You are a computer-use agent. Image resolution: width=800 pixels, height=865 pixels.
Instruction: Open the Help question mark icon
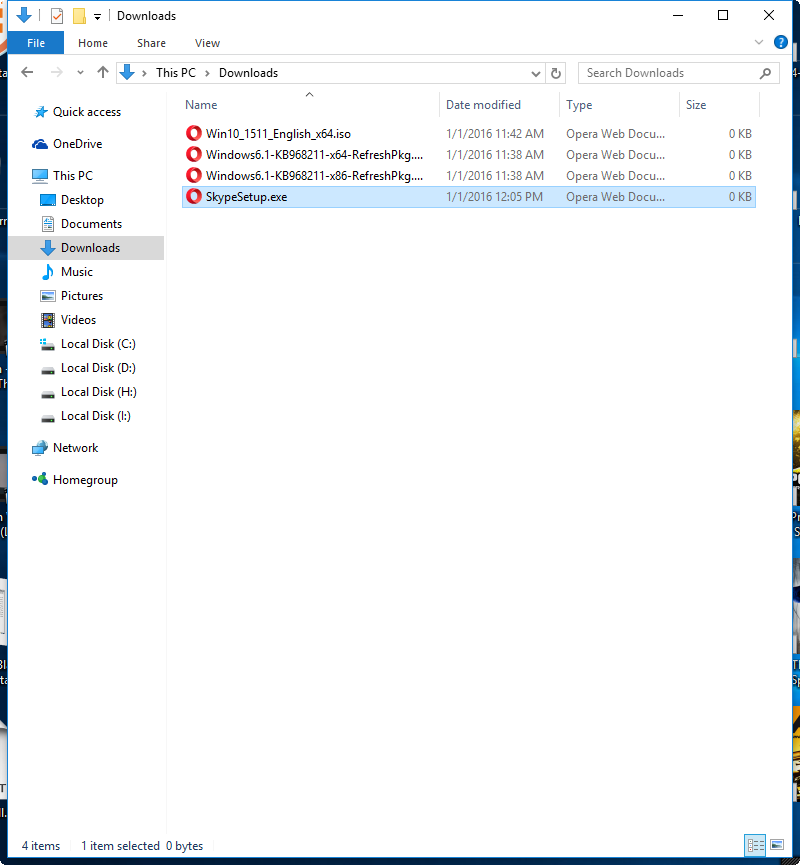pyautogui.click(x=780, y=42)
